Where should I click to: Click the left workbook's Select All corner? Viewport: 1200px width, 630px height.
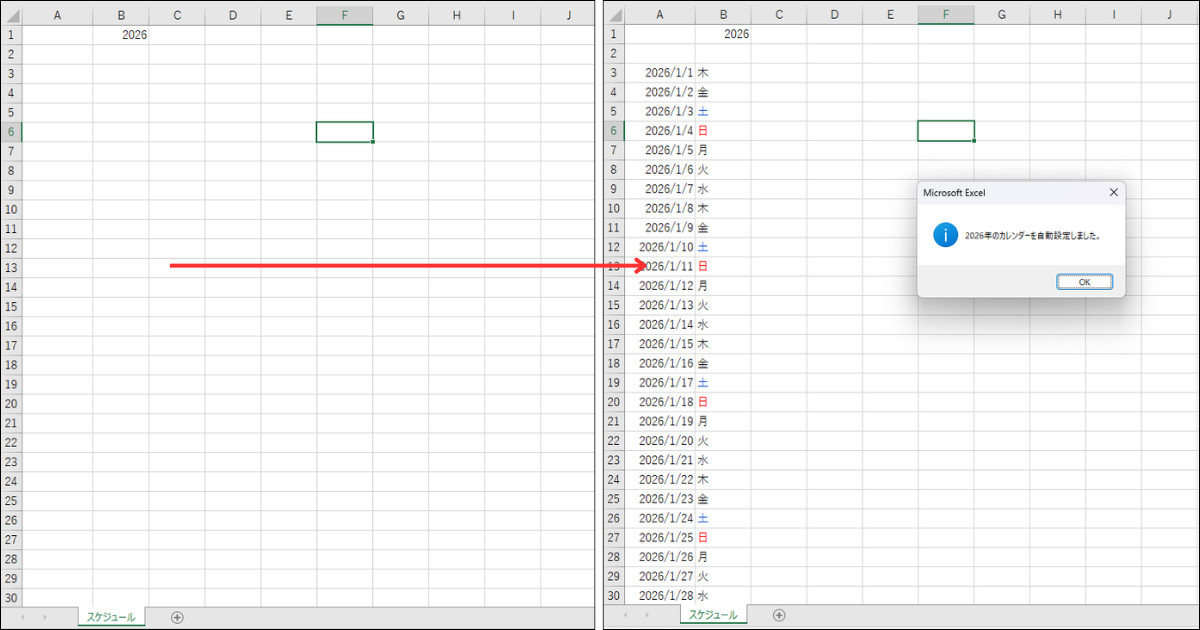tap(12, 15)
